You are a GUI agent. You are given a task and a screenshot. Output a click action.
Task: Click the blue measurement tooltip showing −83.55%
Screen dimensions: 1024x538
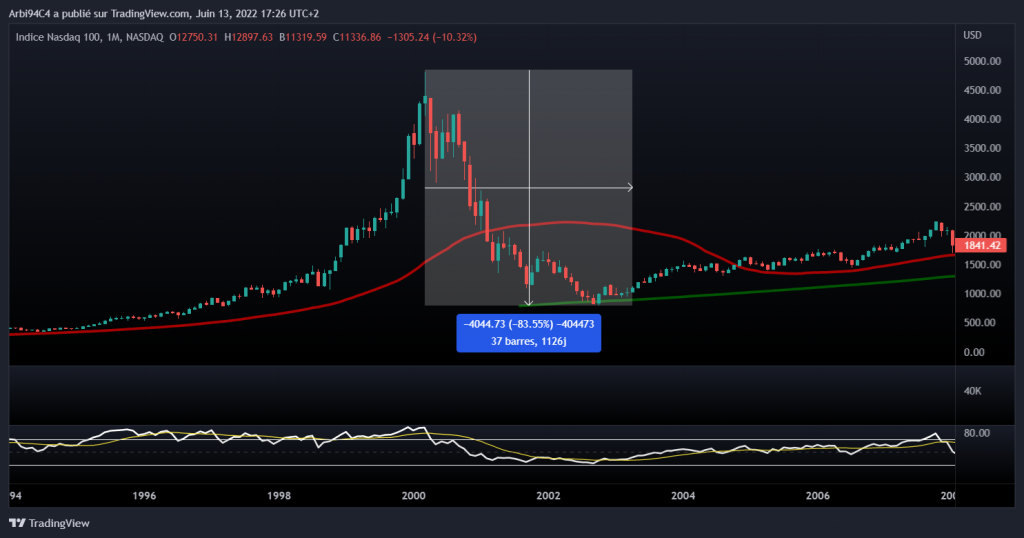[529, 333]
